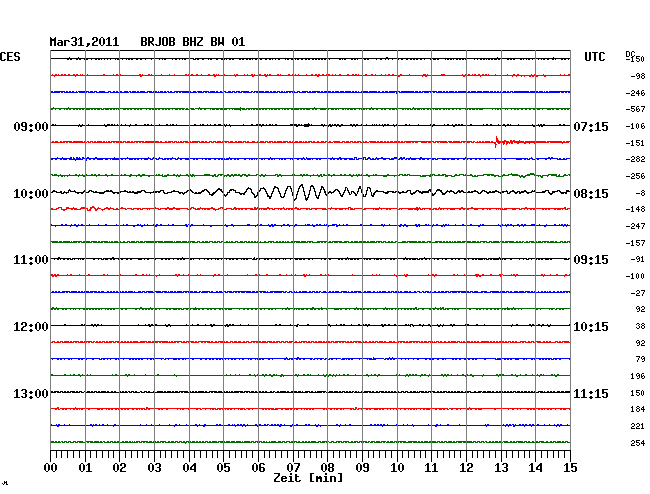The height and width of the screenshot is (494, 650).
Task: Select the 13:00 local time label
Action: 31,393
